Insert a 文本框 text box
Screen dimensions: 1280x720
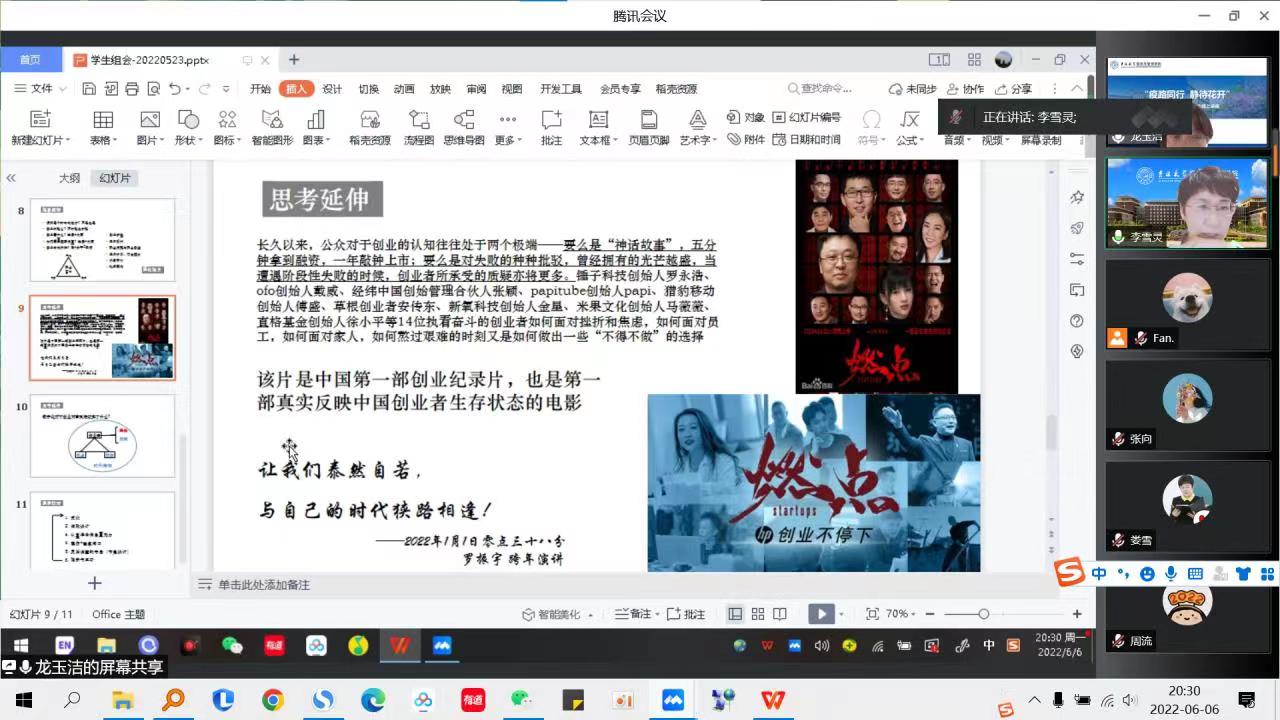598,127
